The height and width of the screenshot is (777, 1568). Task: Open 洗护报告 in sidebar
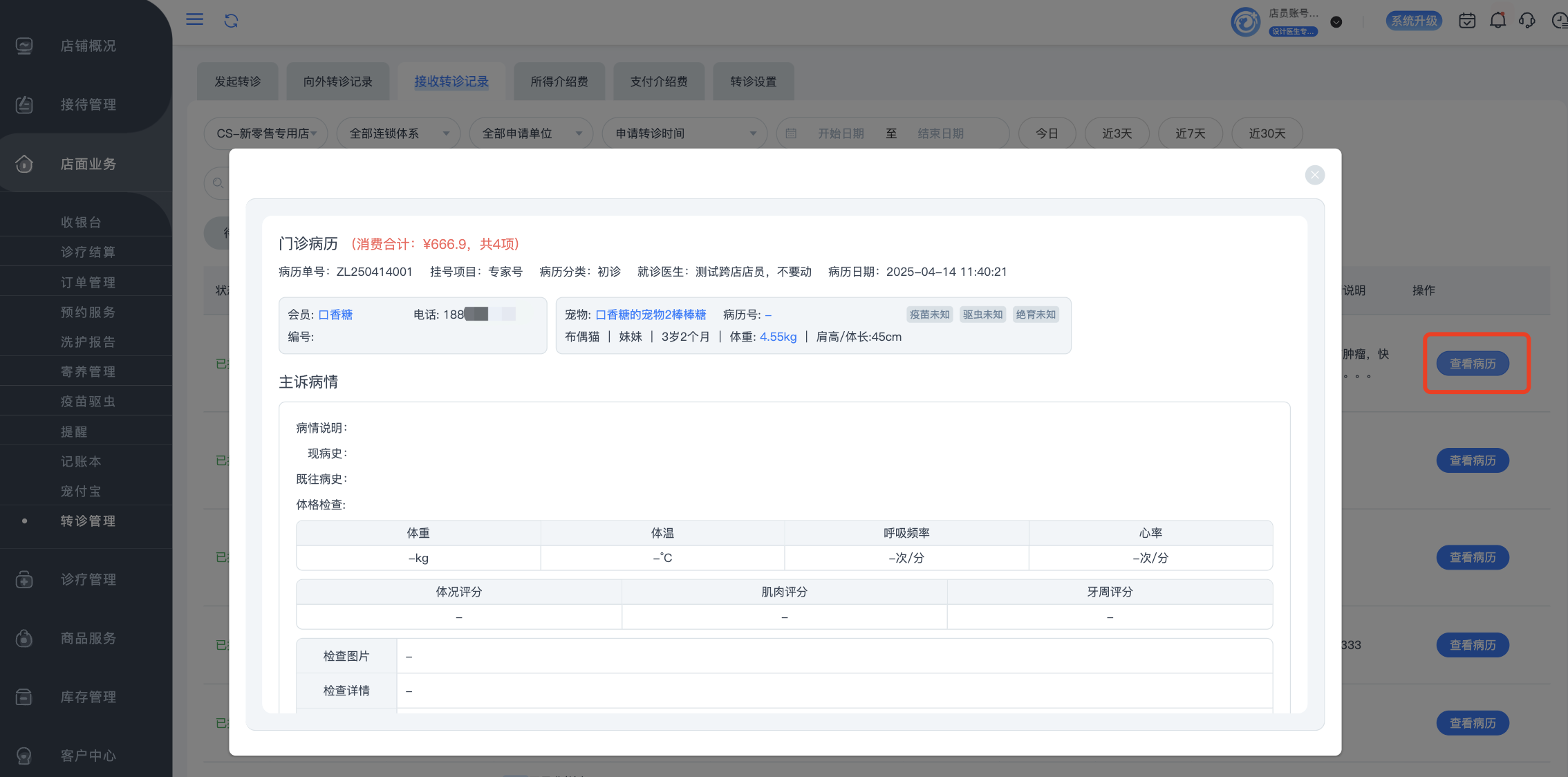tap(88, 341)
